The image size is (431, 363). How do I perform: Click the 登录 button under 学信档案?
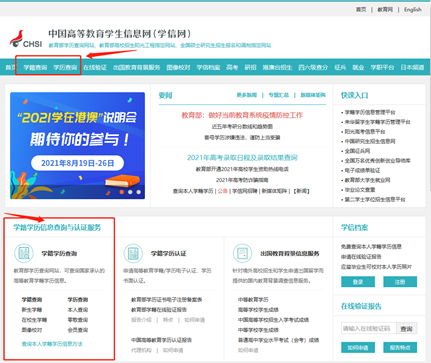tap(358, 282)
